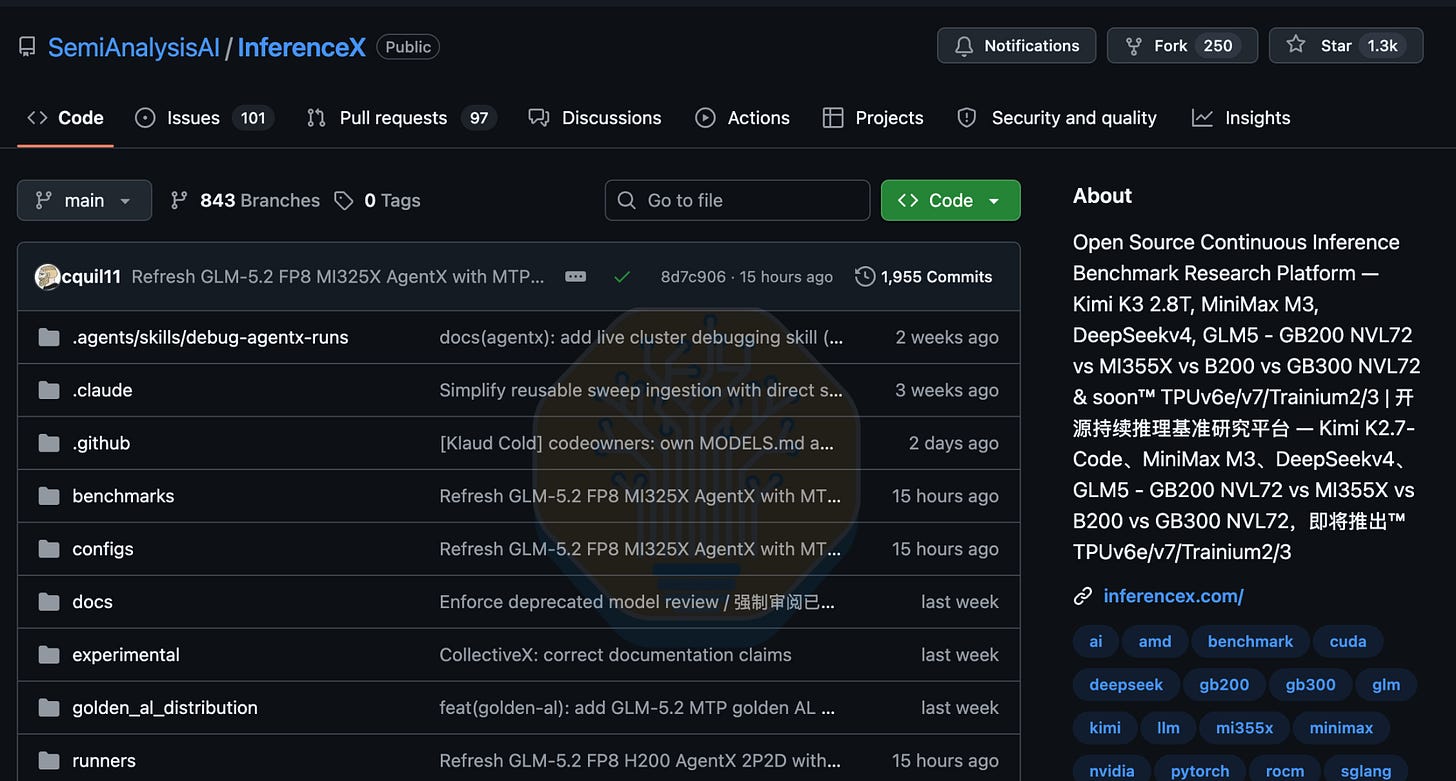Screen dimensions: 1456x781
Task: Select the 'deepseek' topic tag
Action: [1126, 685]
